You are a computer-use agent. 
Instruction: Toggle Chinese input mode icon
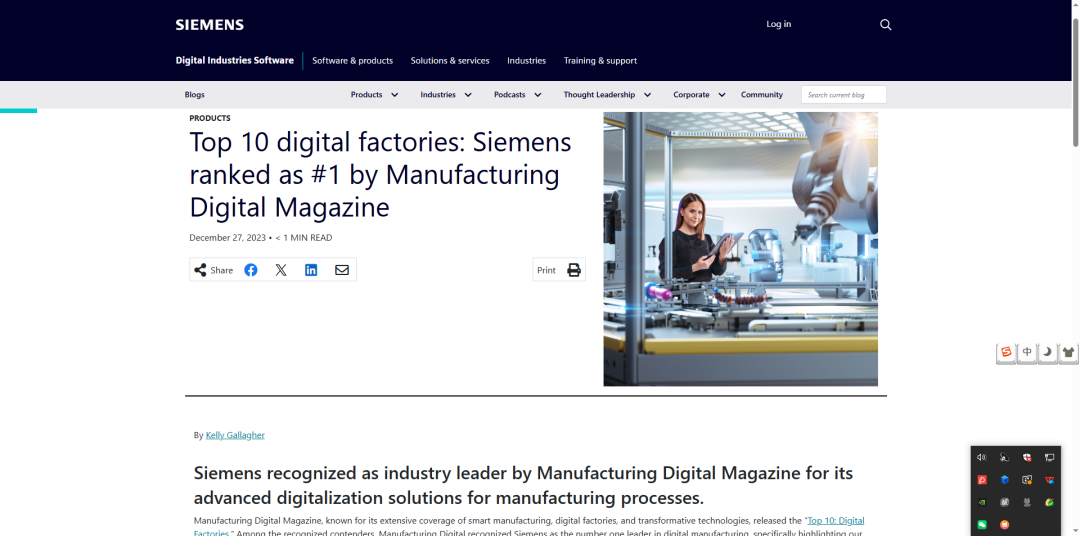tap(1027, 352)
